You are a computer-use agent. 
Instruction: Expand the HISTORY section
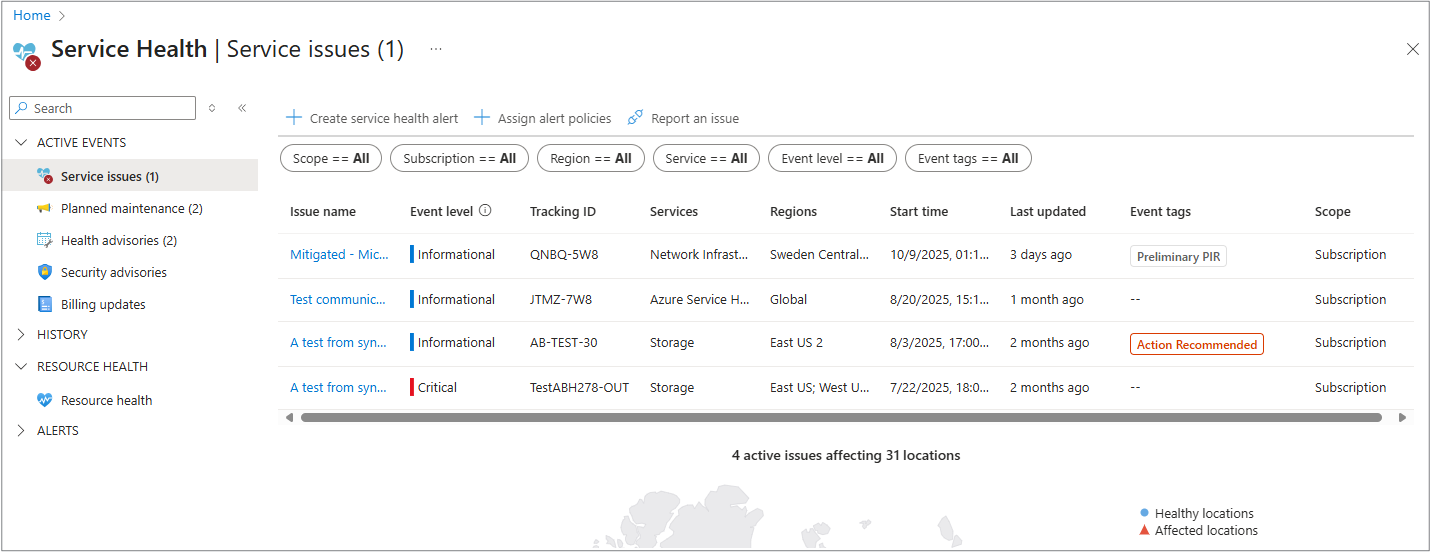point(22,335)
